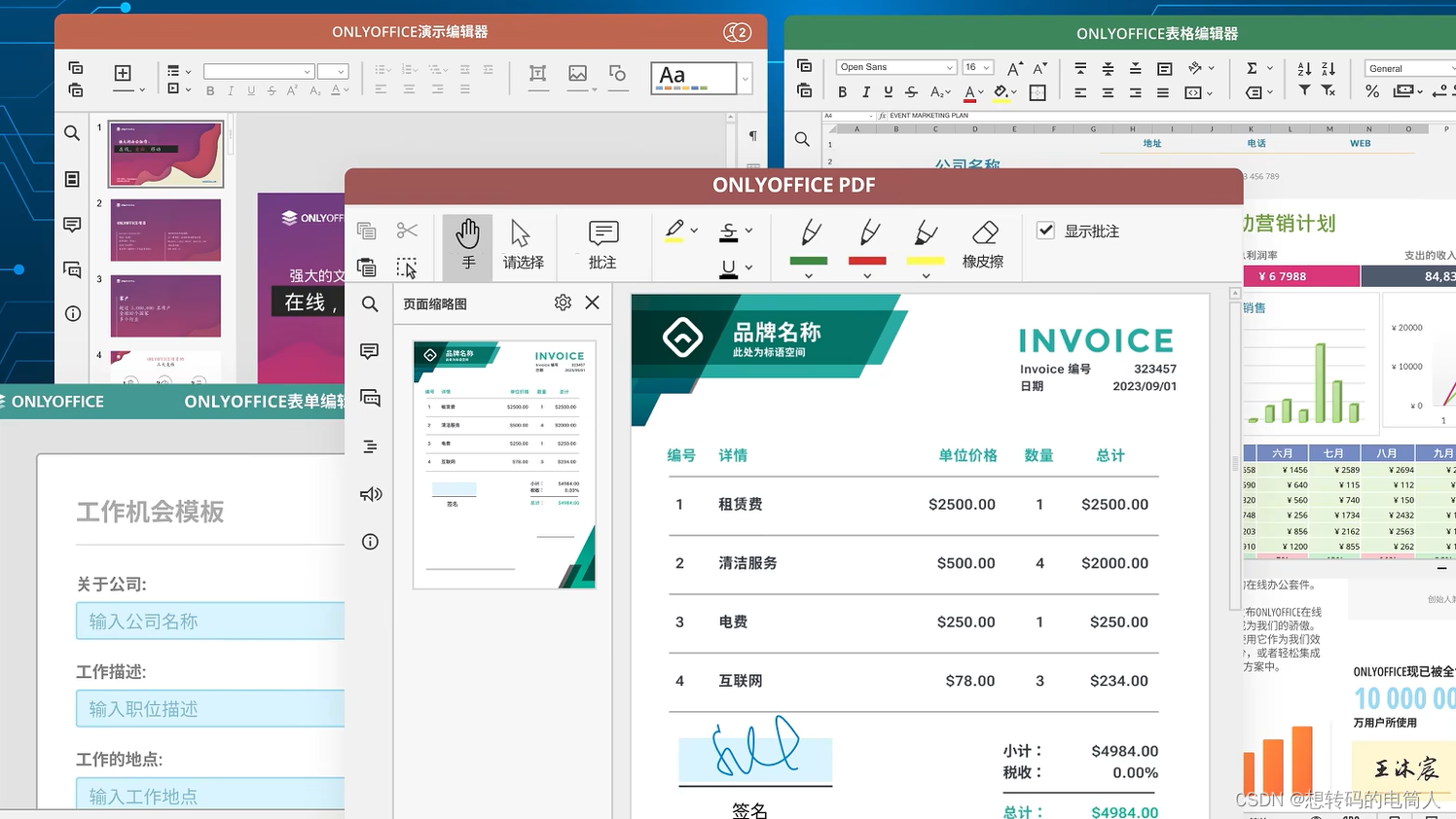Image resolution: width=1456 pixels, height=819 pixels.
Task: Expand theme Aa gallery dropdown in presentation
Action: coord(746,79)
